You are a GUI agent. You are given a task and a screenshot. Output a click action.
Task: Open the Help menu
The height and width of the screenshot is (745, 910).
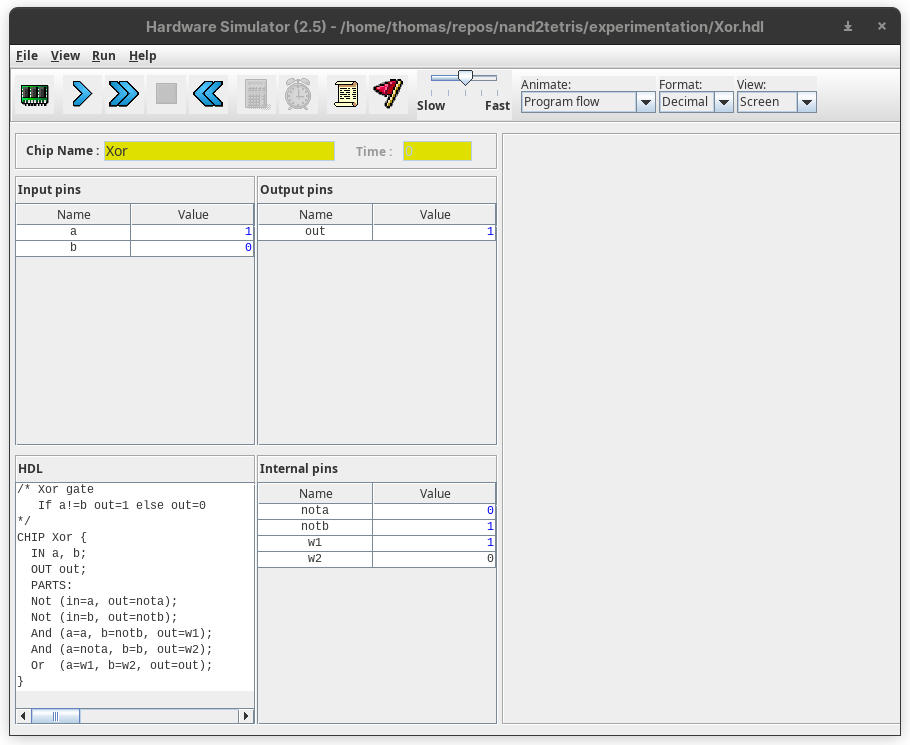tap(143, 56)
